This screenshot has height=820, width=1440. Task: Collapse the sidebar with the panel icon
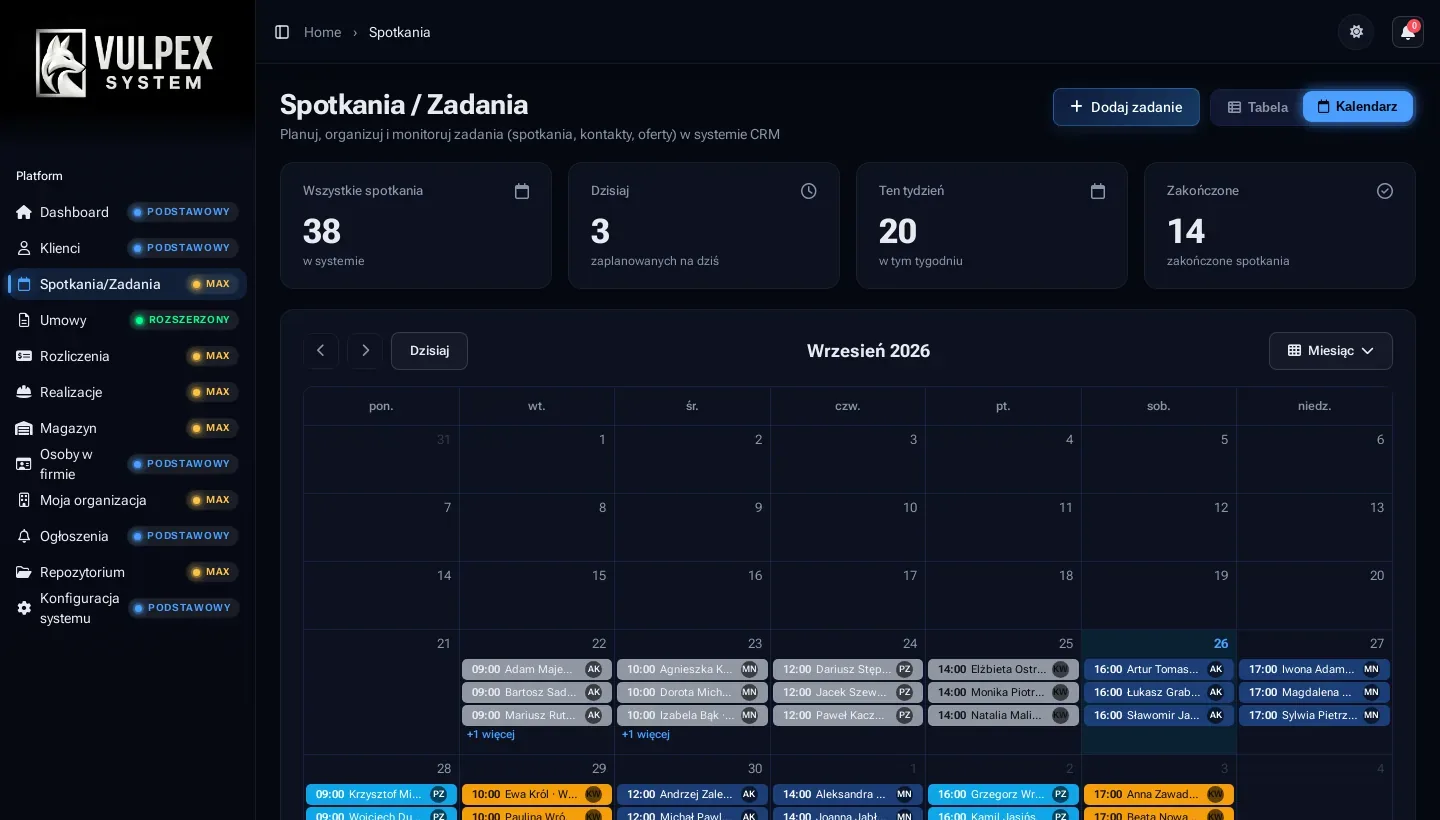282,32
